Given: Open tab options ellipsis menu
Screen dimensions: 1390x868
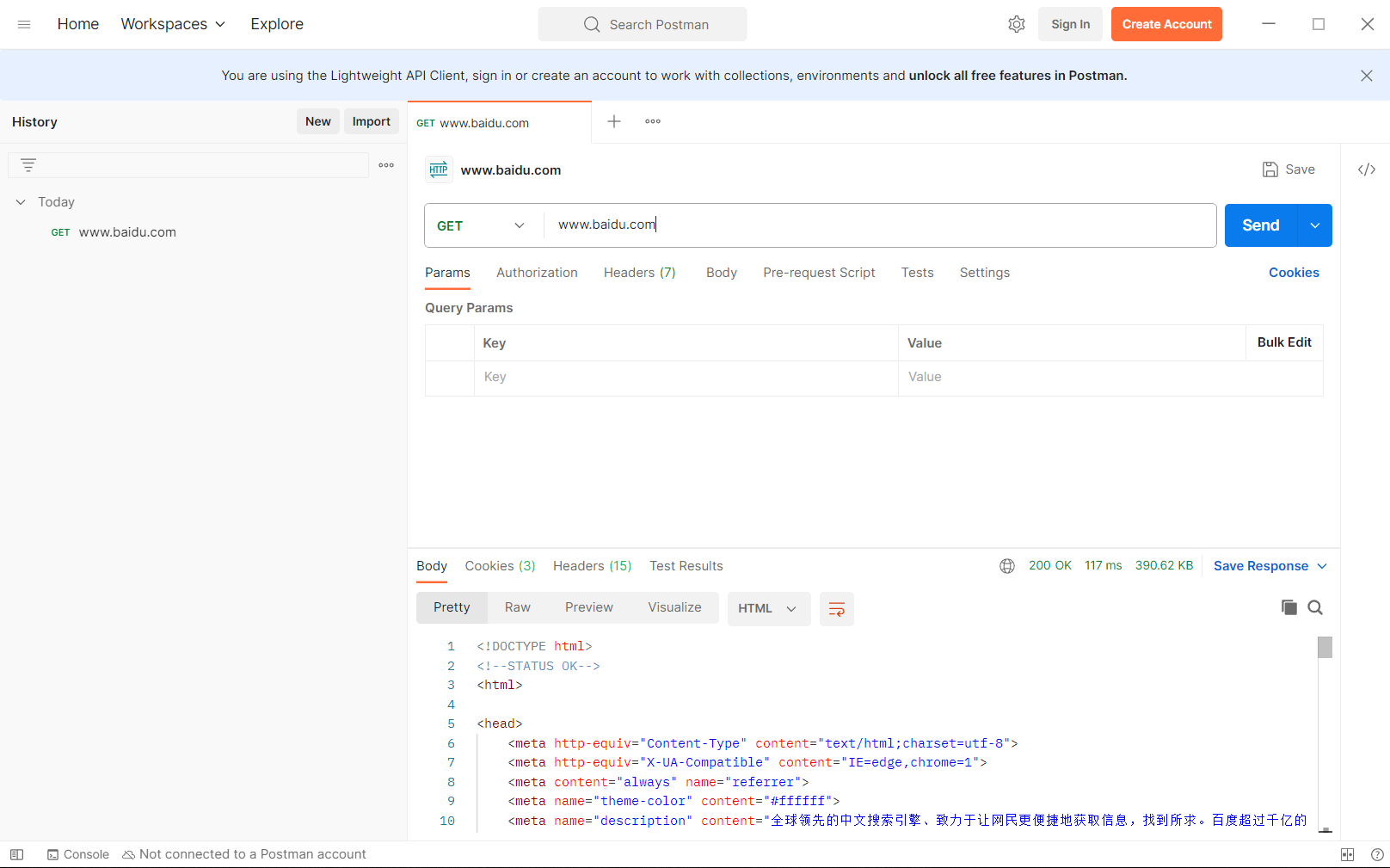Looking at the screenshot, I should coord(653,121).
